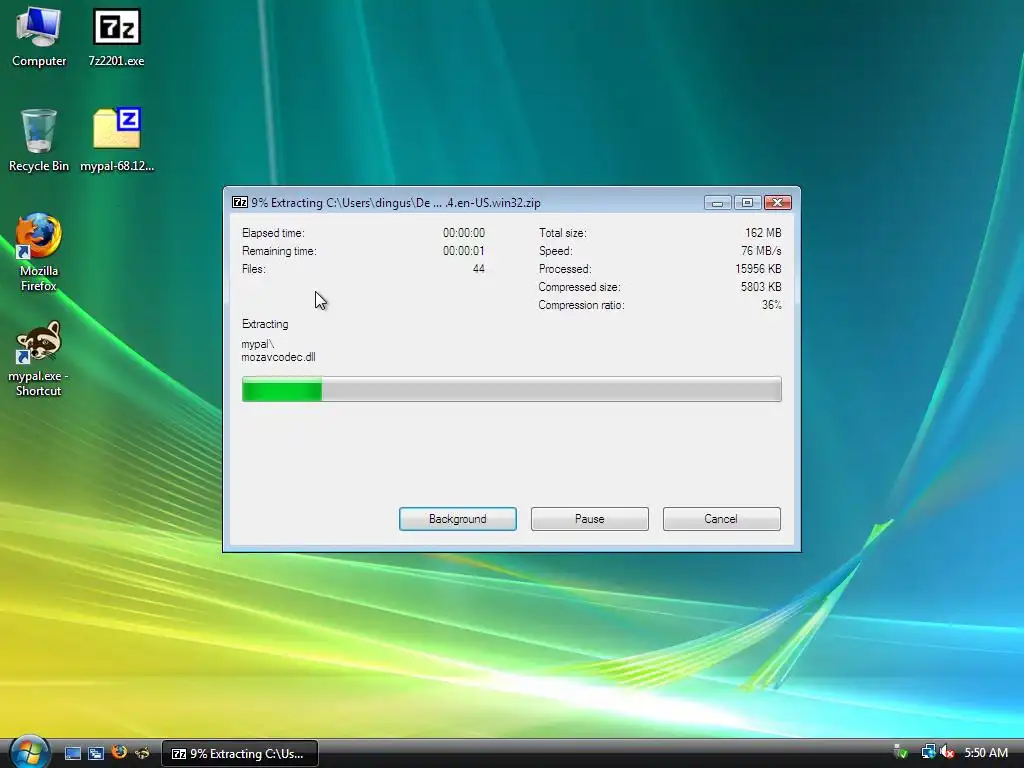1024x768 pixels.
Task: Select the mypal.exe - Shortcut raccoon icon
Action: [x=39, y=358]
